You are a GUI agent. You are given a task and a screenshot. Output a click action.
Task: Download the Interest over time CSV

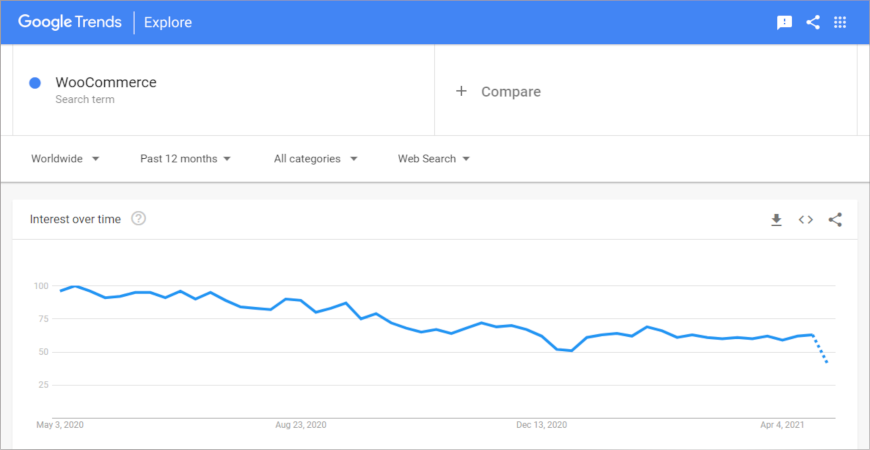[776, 220]
